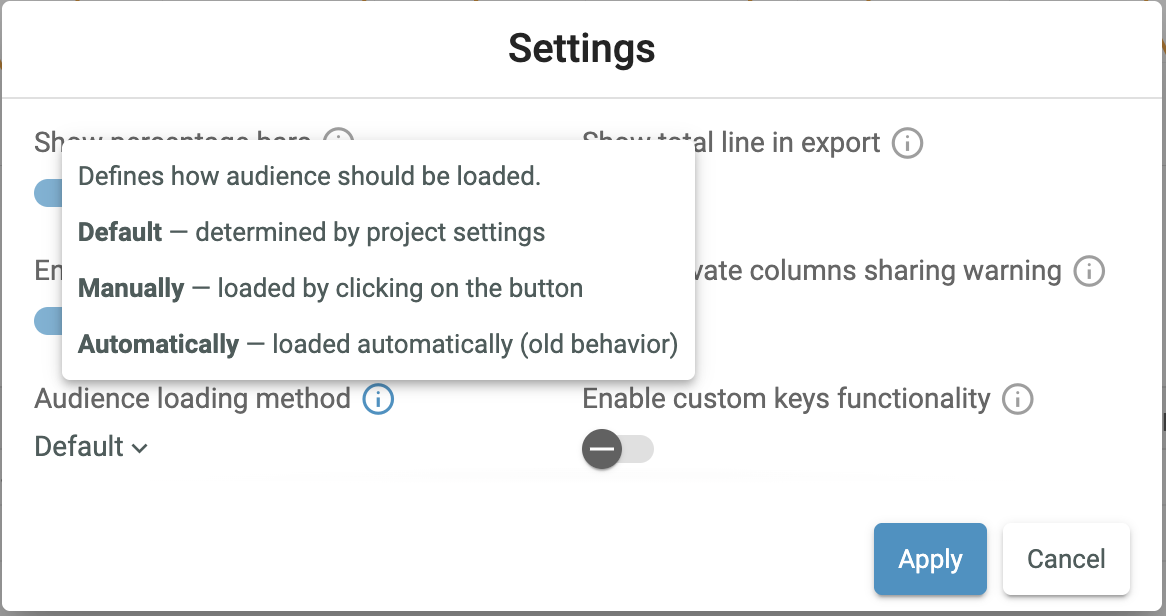This screenshot has height=616, width=1166.
Task: Click the bold Automatically text in tooltip
Action: pyautogui.click(x=158, y=345)
